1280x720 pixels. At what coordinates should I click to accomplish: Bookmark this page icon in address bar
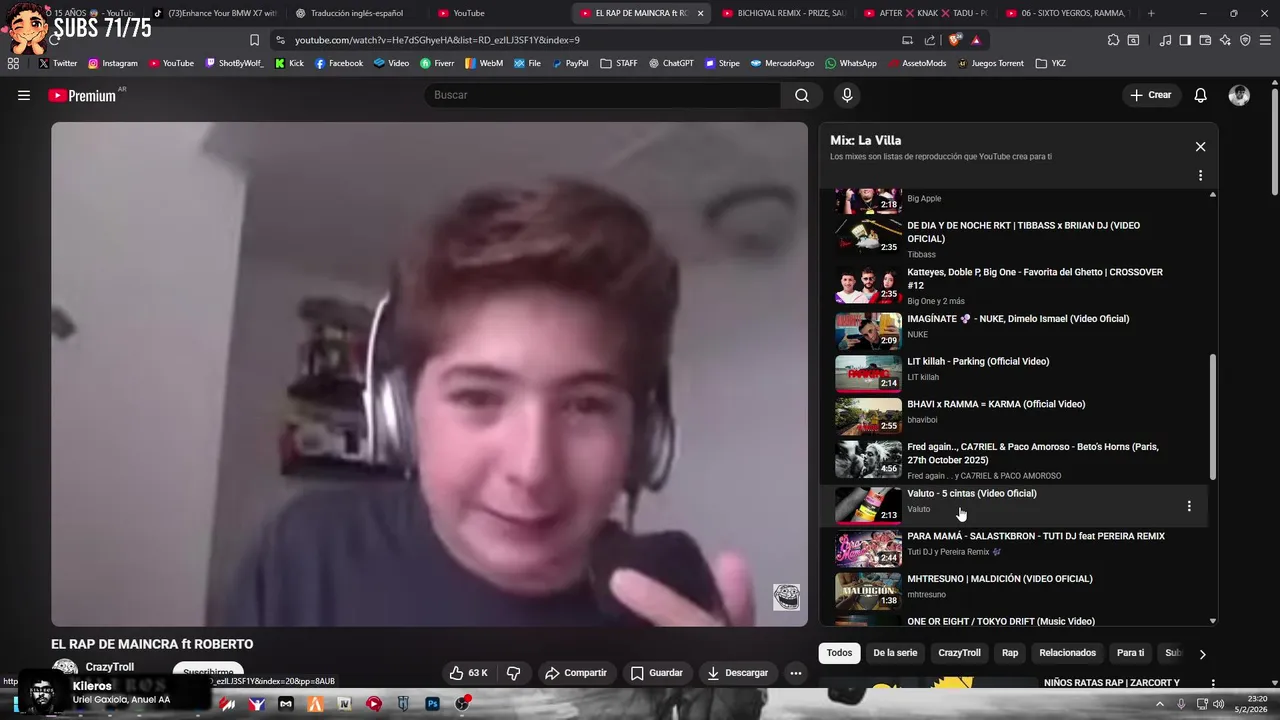coord(254,40)
